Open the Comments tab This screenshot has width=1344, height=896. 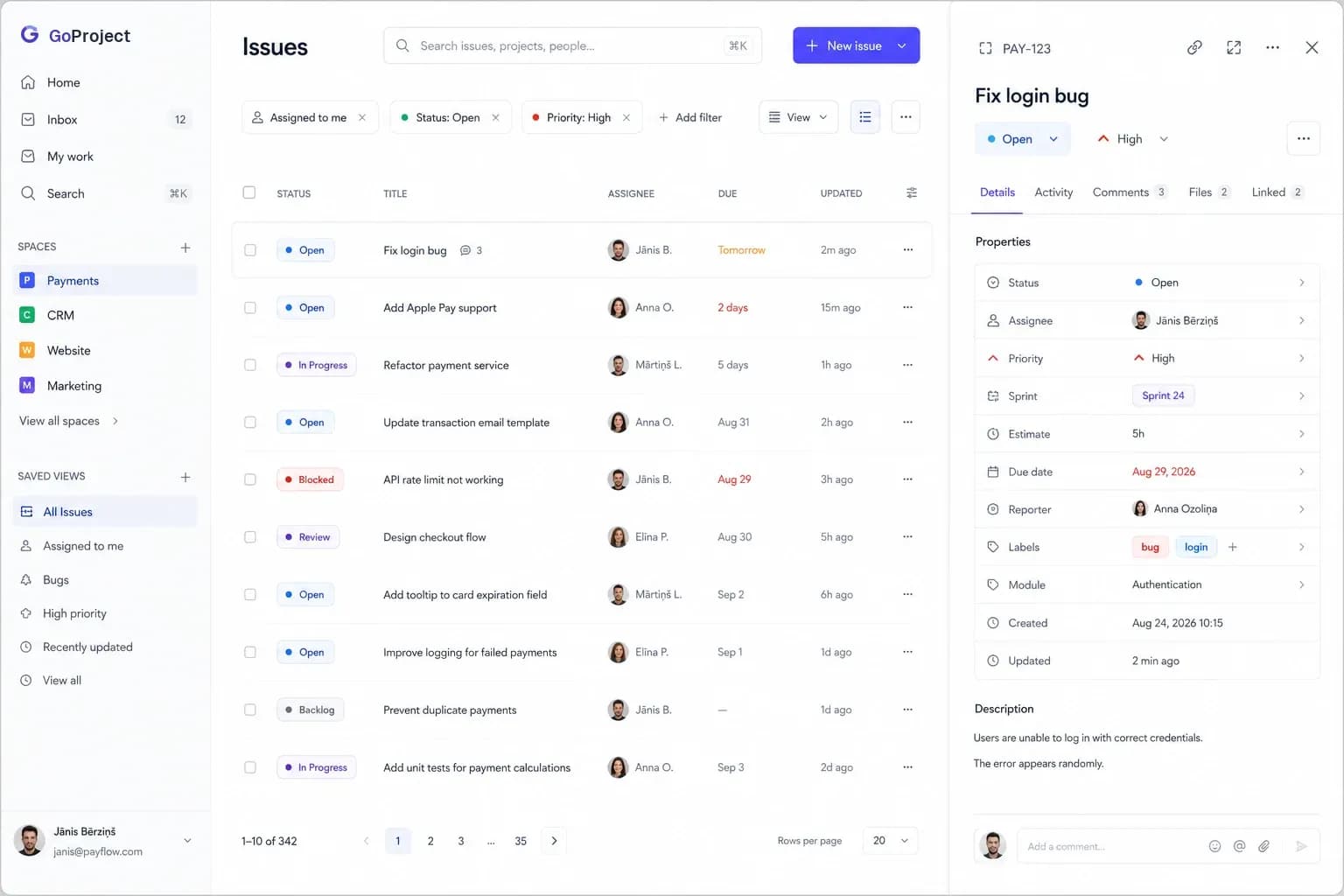coord(1130,192)
